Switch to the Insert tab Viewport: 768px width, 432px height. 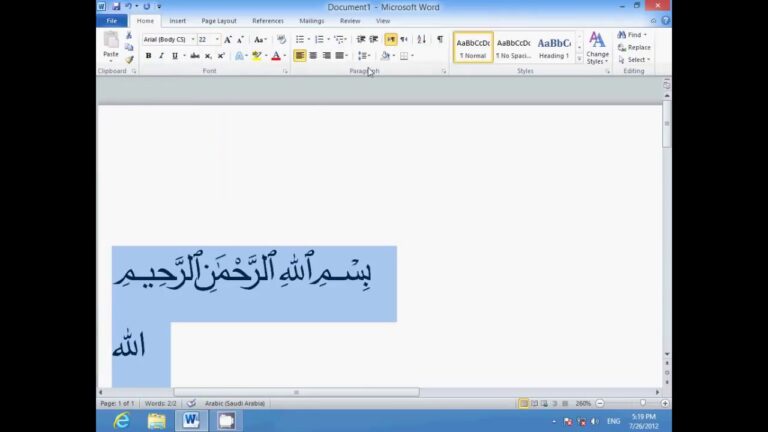(x=177, y=21)
